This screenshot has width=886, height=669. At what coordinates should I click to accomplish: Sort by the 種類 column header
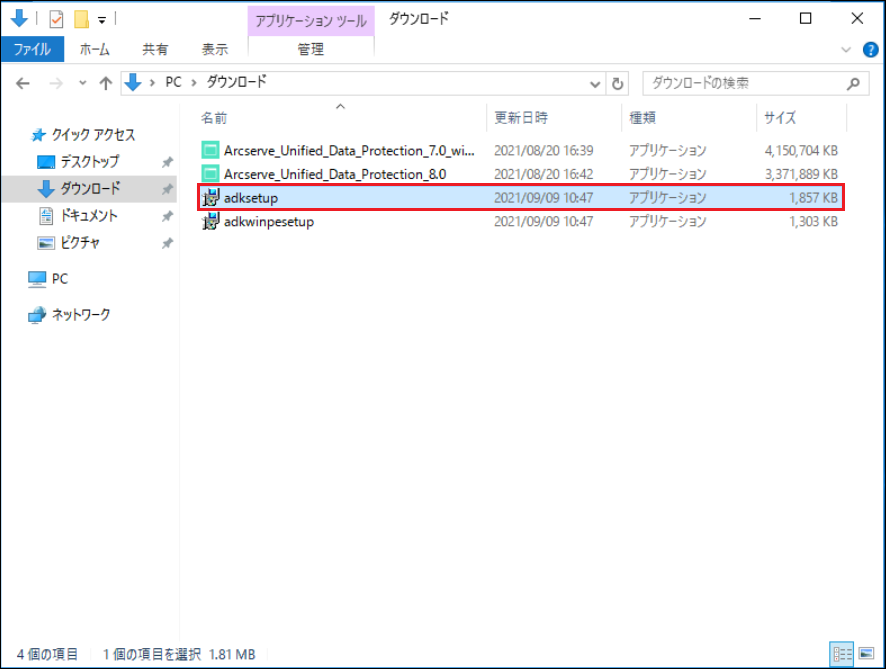click(642, 118)
